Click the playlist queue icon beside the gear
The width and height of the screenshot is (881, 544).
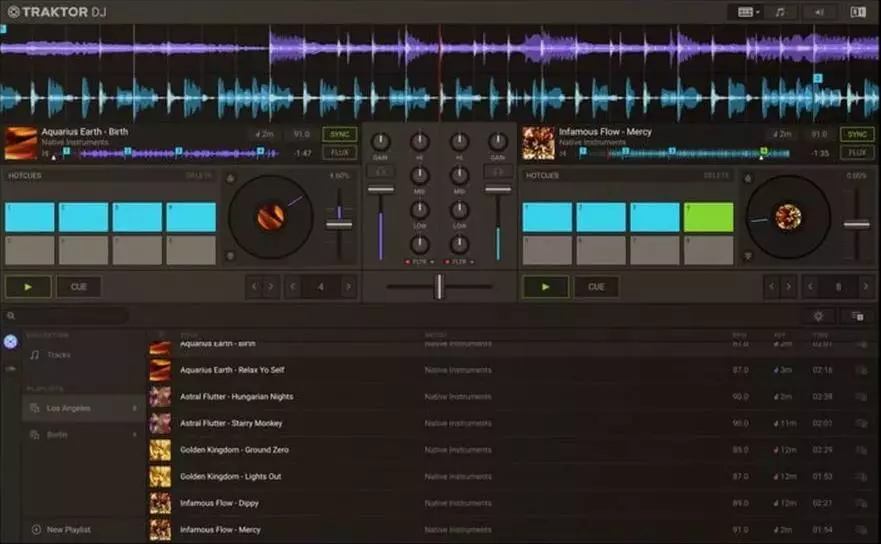[857, 316]
